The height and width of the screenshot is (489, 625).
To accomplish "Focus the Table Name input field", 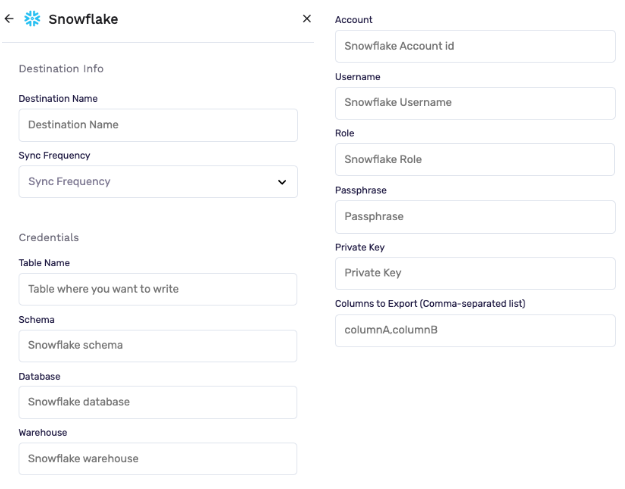I will pos(157,289).
